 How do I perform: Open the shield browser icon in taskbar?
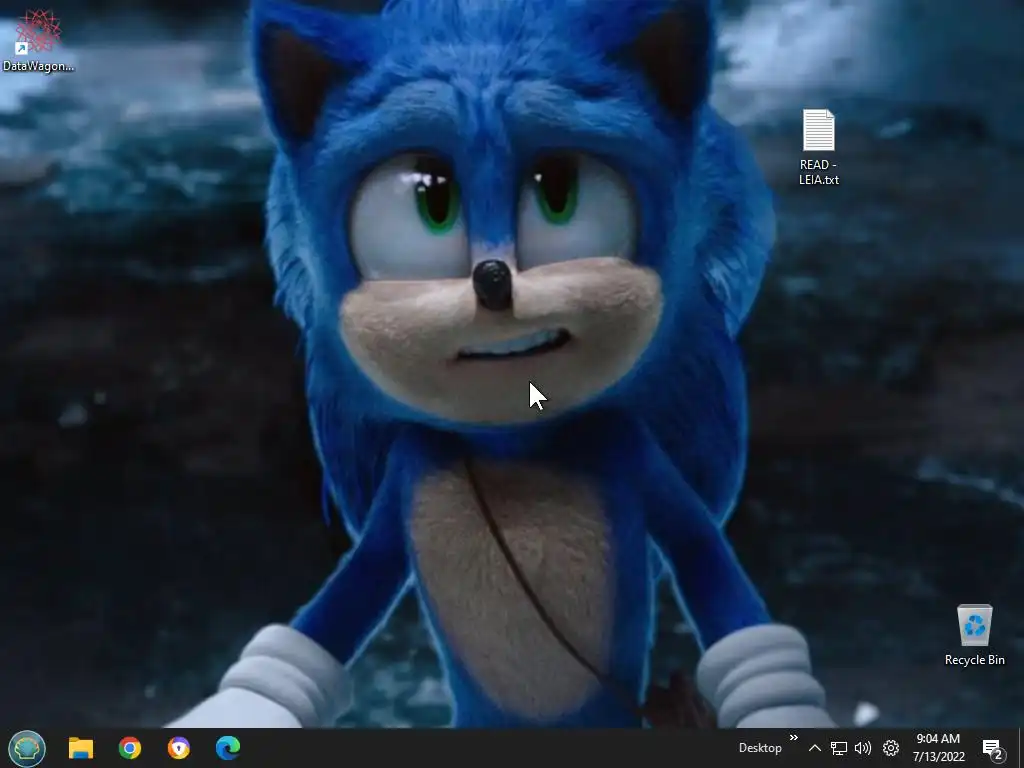coord(178,748)
